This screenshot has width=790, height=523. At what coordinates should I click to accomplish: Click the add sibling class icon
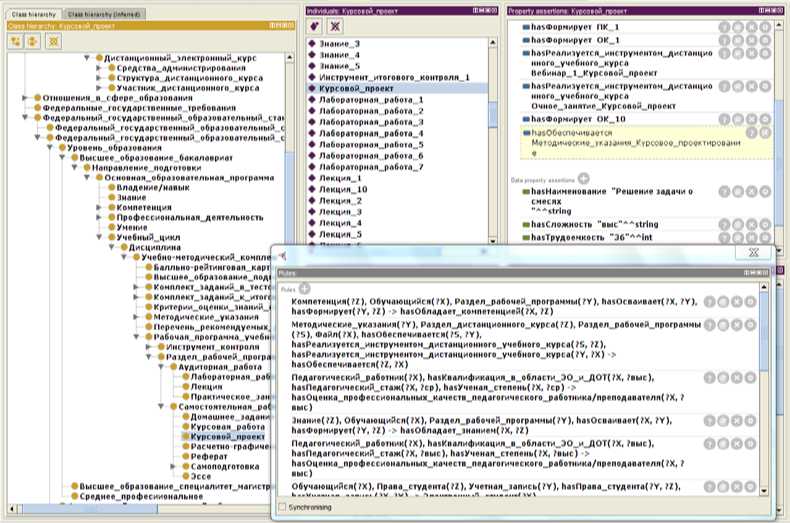point(32,42)
